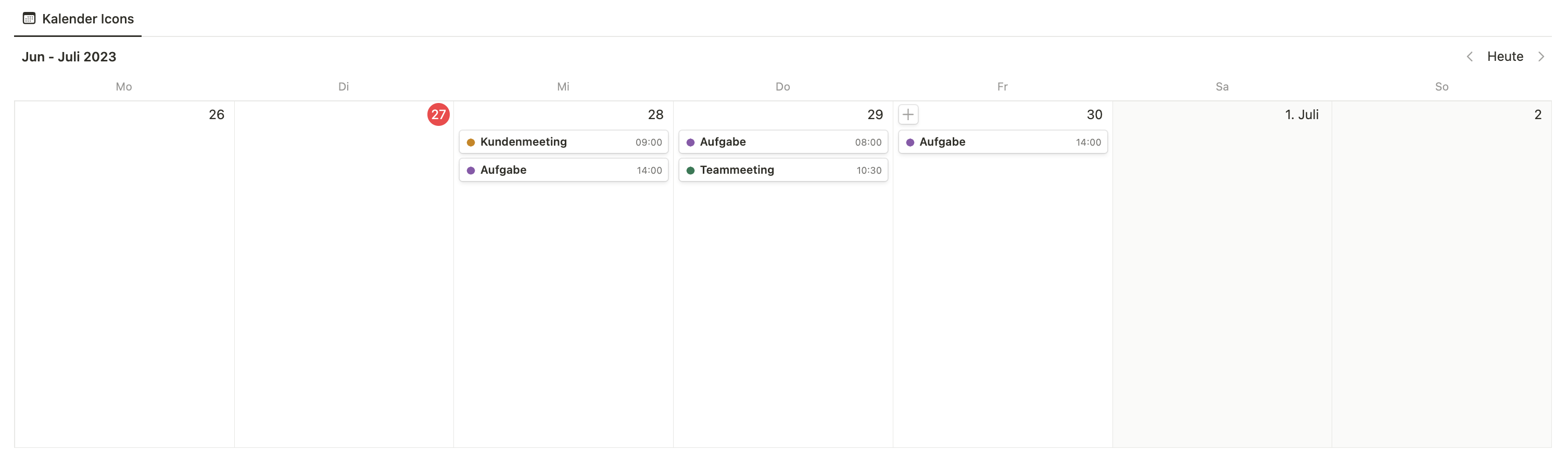Click the Fr weekday header

(1003, 86)
